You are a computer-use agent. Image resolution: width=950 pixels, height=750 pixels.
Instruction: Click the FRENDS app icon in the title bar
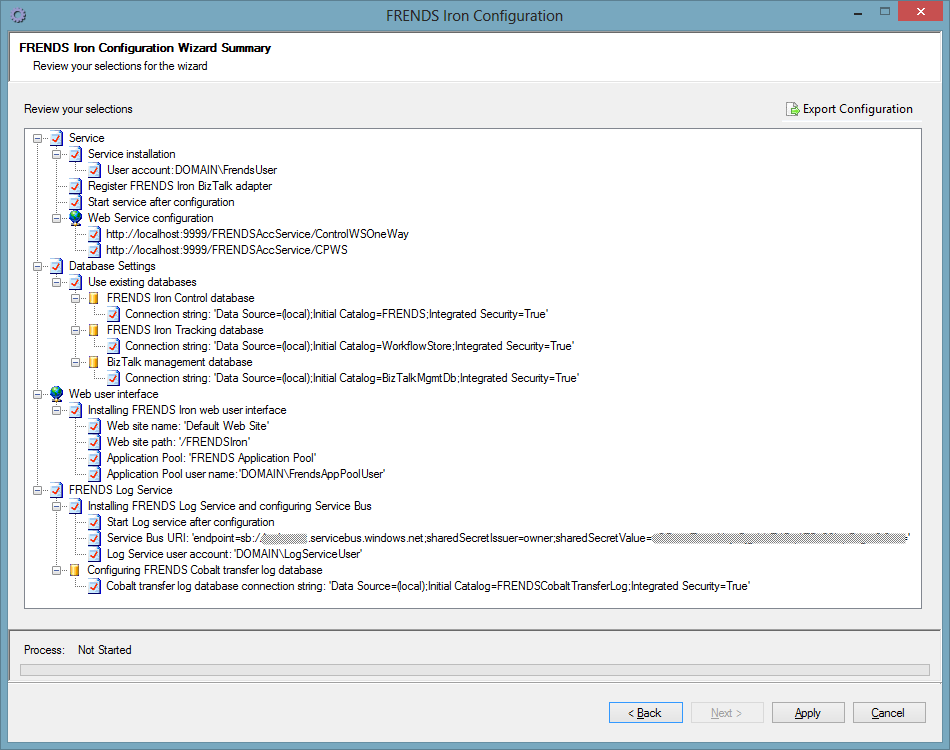click(x=19, y=15)
